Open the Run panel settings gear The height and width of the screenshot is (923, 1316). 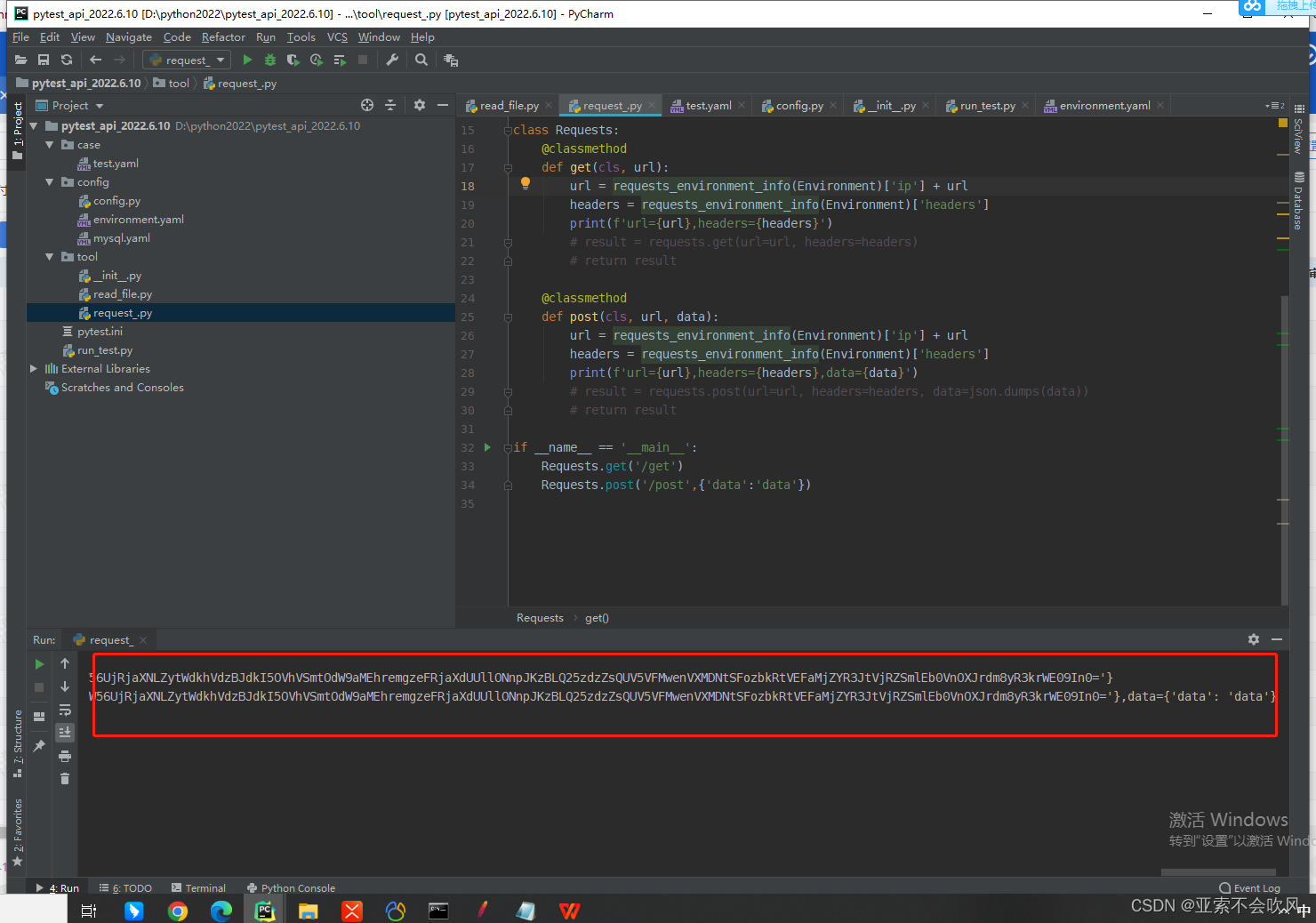click(x=1254, y=639)
